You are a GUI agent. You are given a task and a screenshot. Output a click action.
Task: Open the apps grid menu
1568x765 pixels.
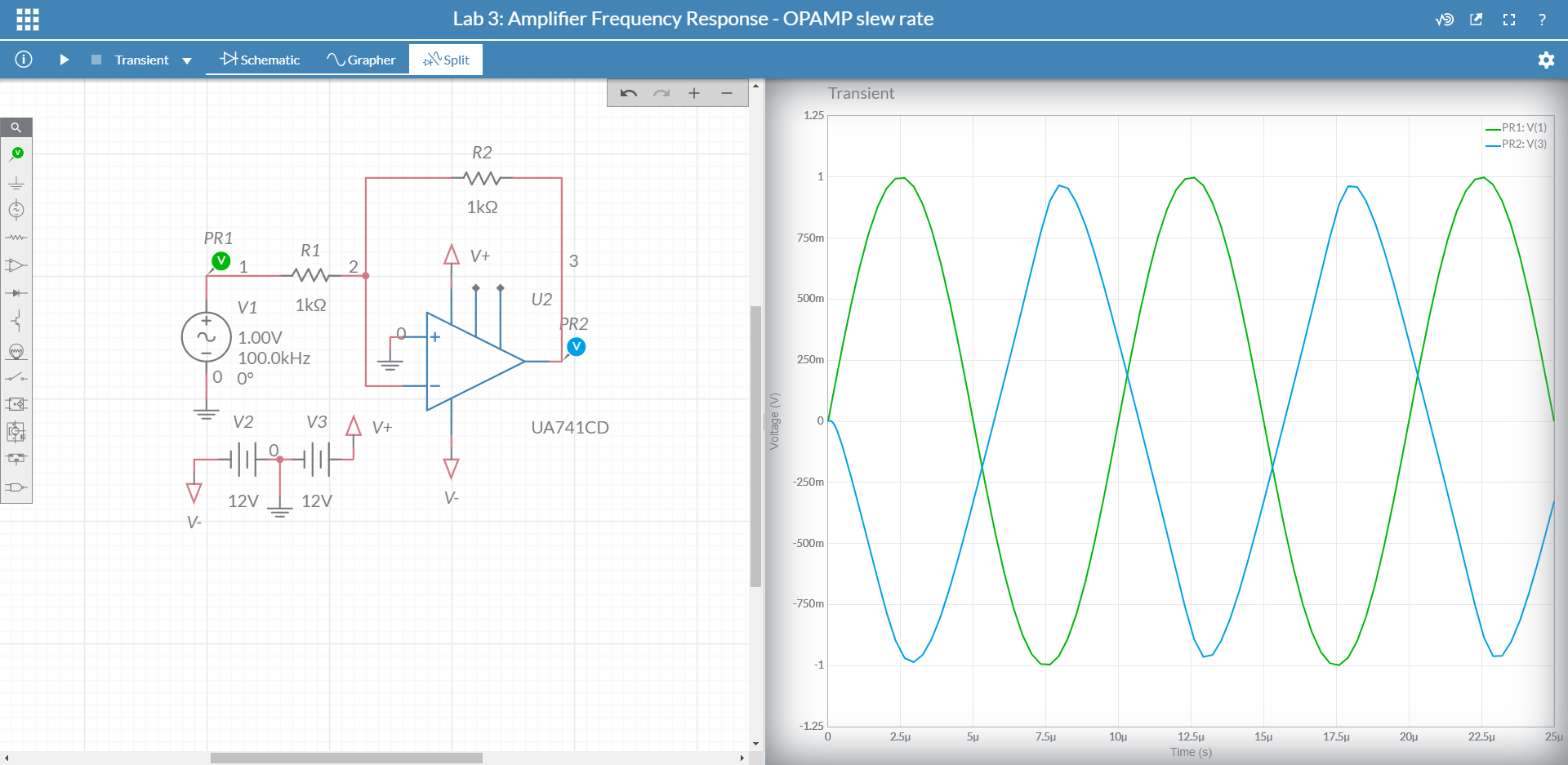pos(28,20)
